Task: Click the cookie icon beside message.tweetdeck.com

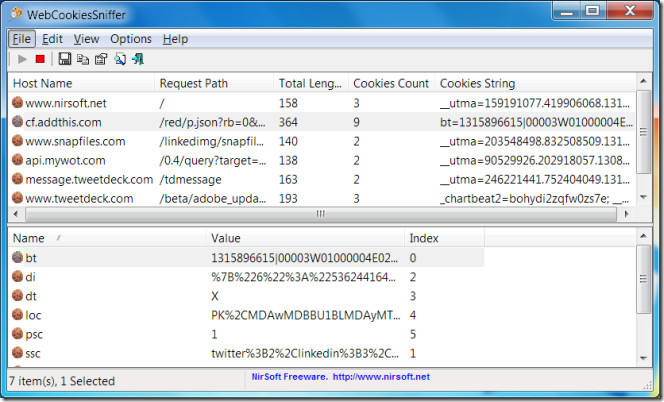Action: (17, 179)
